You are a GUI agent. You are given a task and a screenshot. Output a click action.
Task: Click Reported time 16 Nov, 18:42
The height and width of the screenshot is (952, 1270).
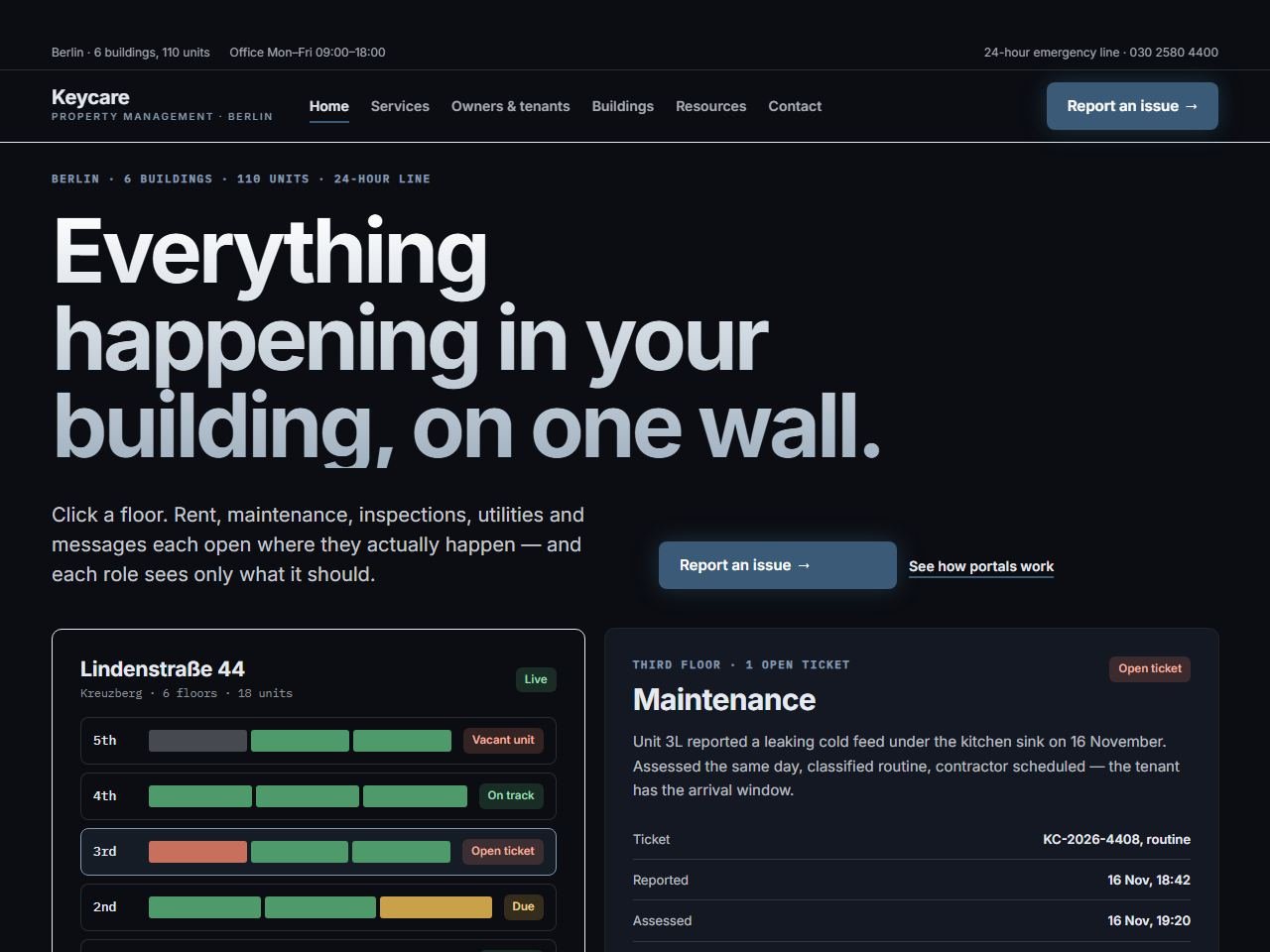[1149, 881]
